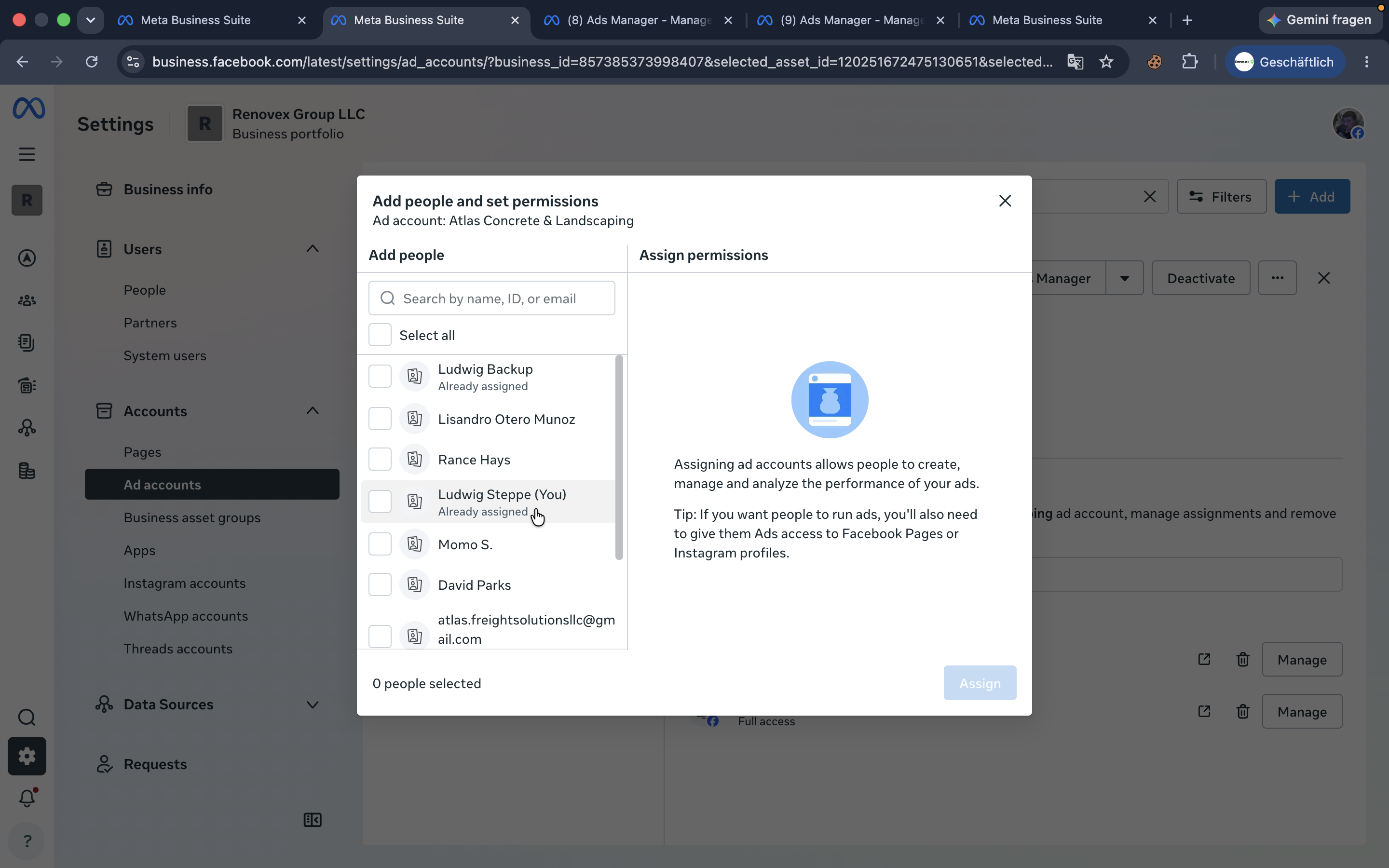Check the Rance Hays checkbox
Viewport: 1389px width, 868px height.
pyautogui.click(x=380, y=459)
